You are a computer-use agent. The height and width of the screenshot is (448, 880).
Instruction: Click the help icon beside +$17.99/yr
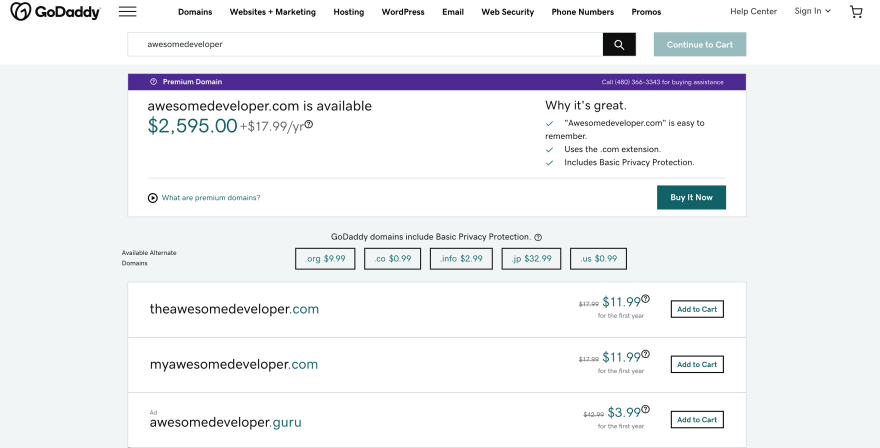coord(309,125)
